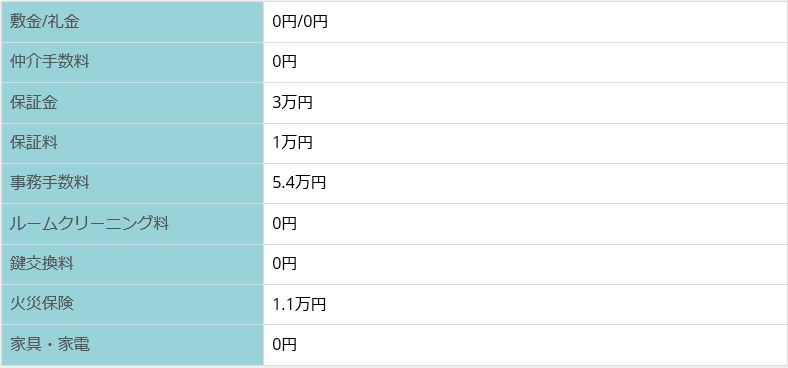Click the empty area of 保証金 row
The image size is (788, 368).
tap(550, 103)
